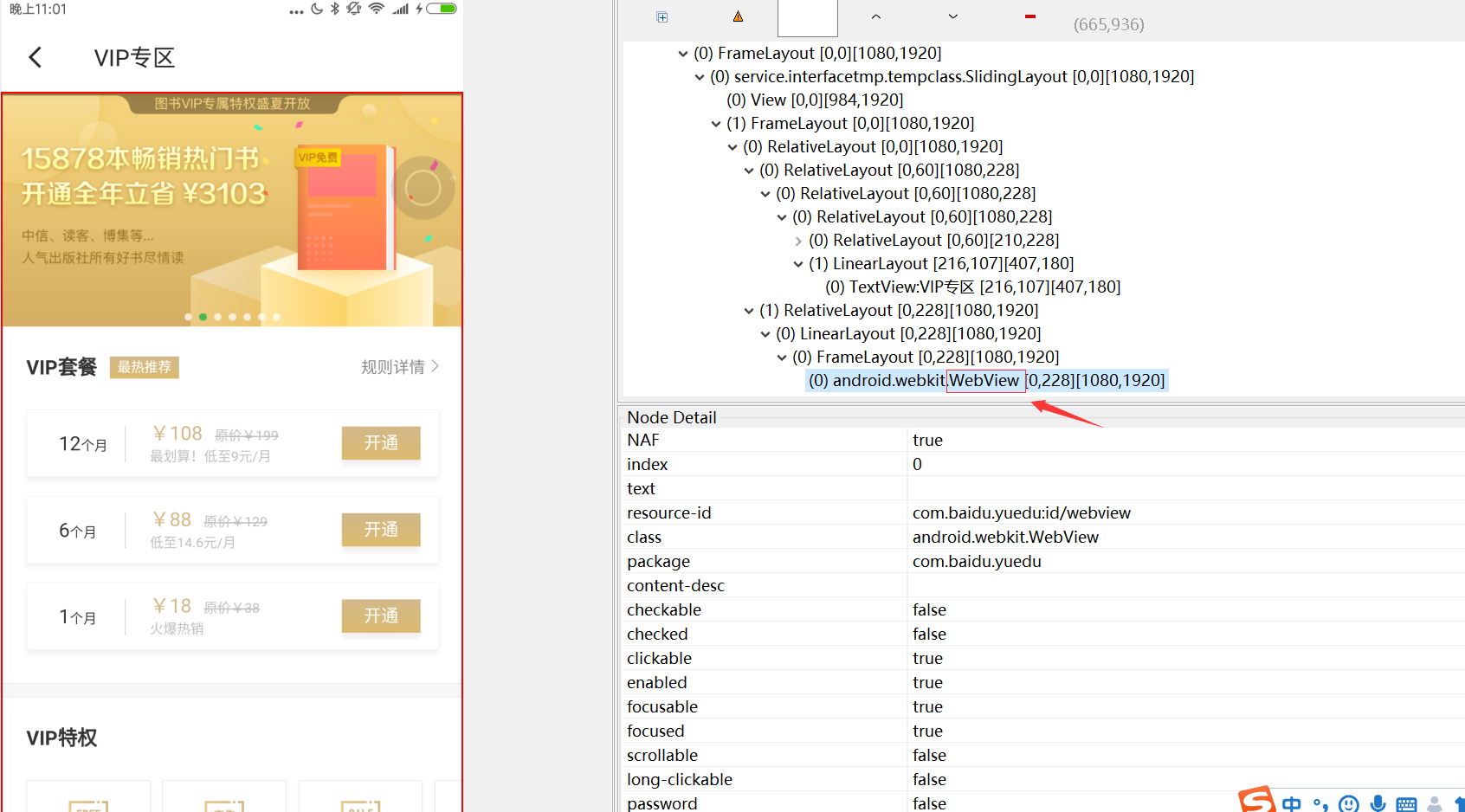Select the second (green) carousel dot
Viewport: 1465px width, 812px height.
203,317
